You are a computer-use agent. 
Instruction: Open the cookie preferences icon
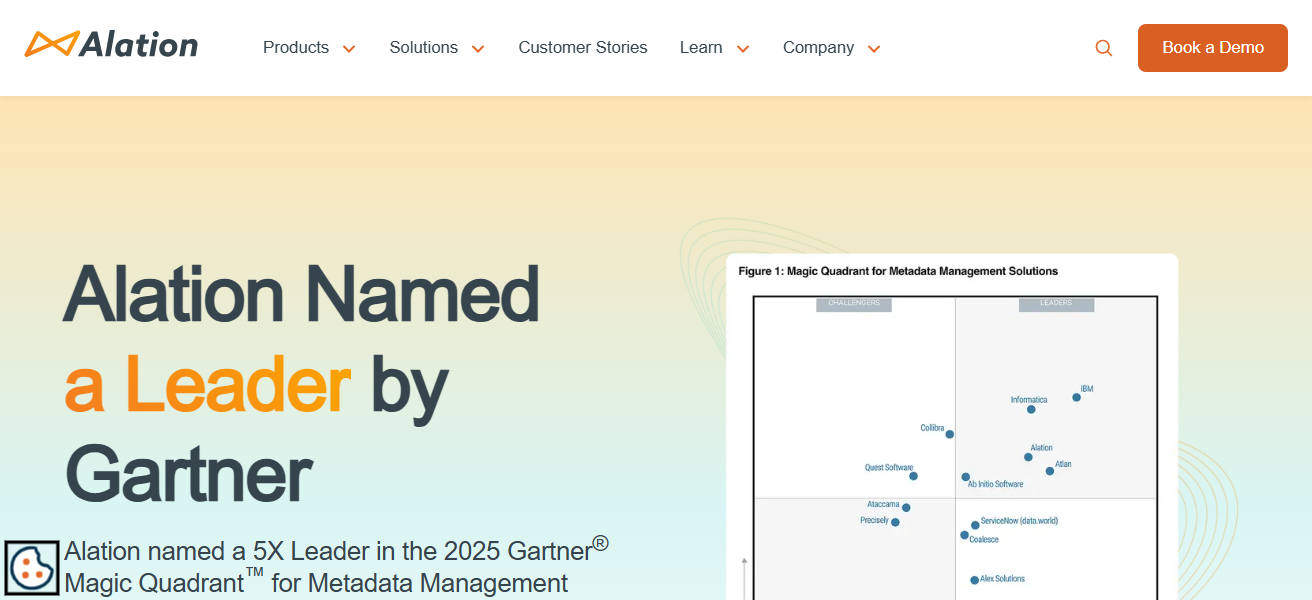(31, 568)
